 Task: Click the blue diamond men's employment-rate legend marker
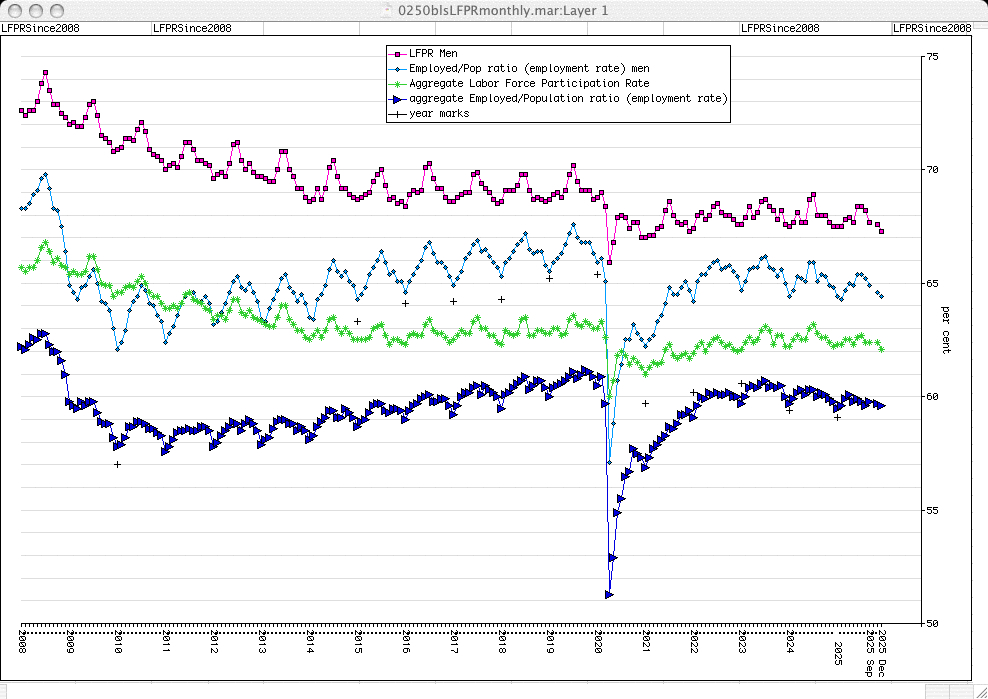[397, 68]
